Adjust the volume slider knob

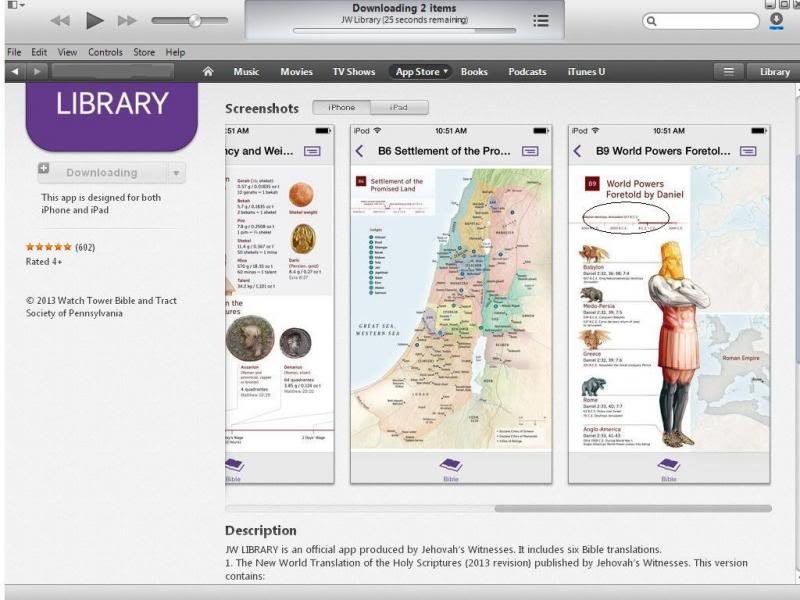pyautogui.click(x=194, y=20)
